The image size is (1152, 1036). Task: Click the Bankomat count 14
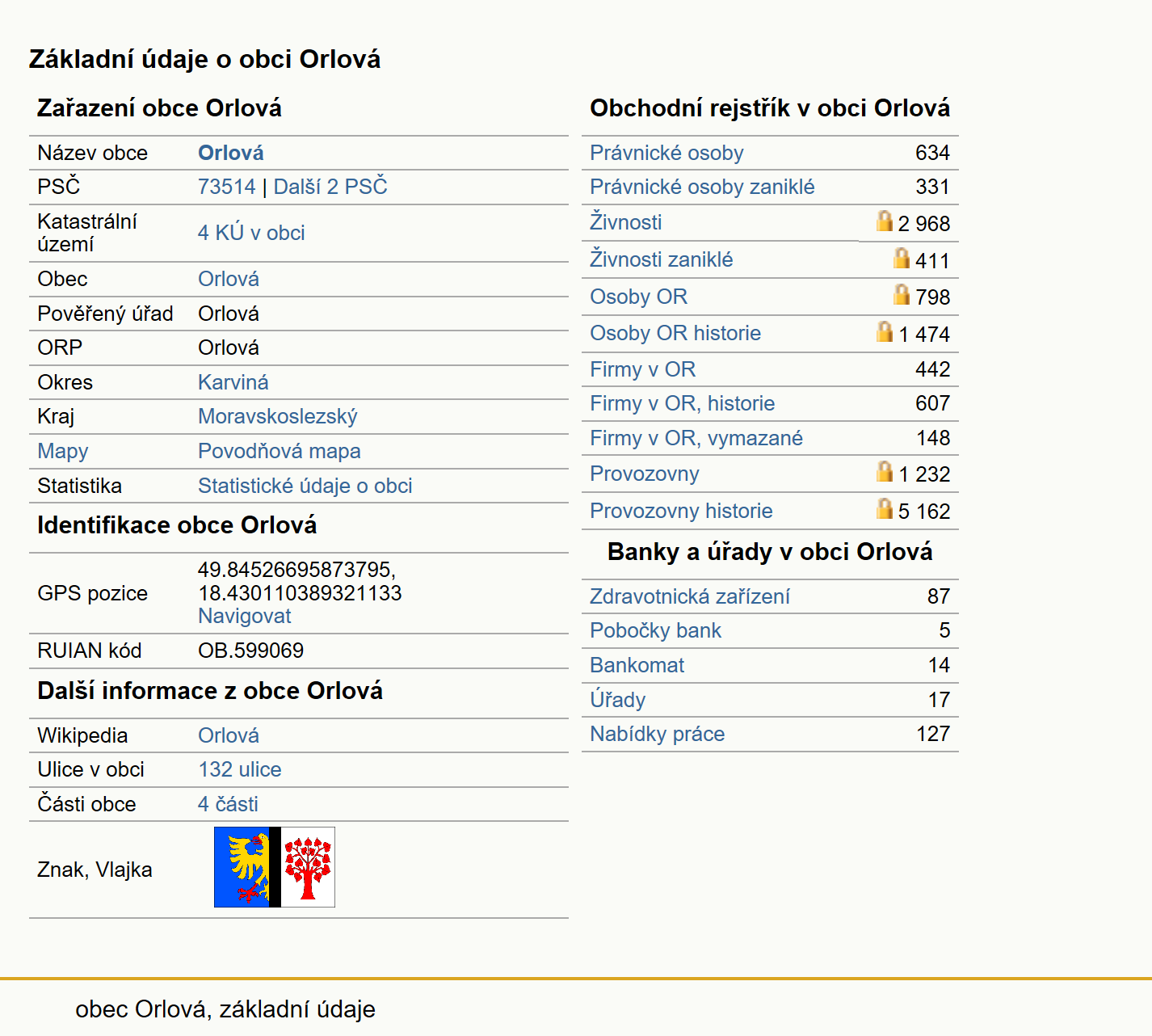click(939, 665)
